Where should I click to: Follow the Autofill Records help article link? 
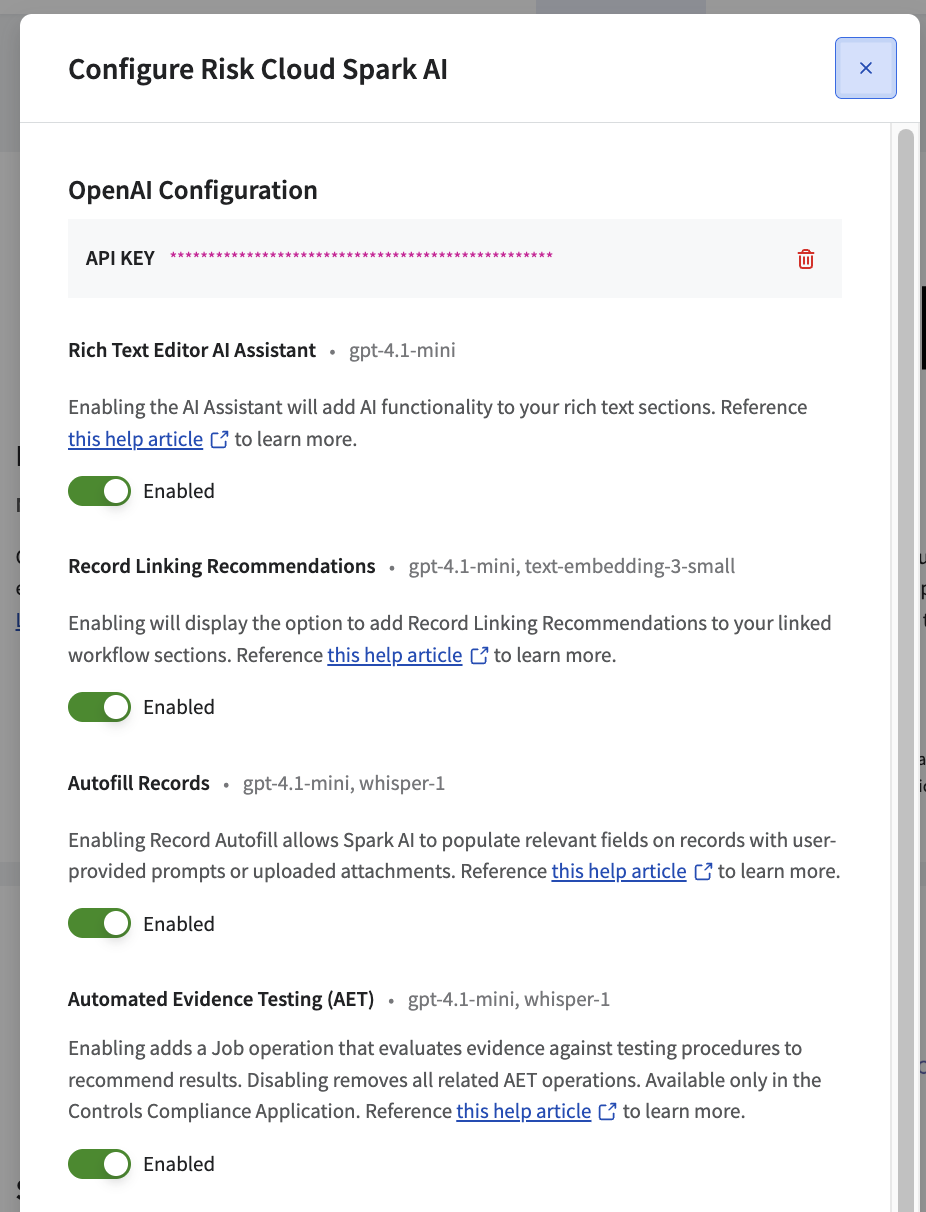tap(619, 872)
